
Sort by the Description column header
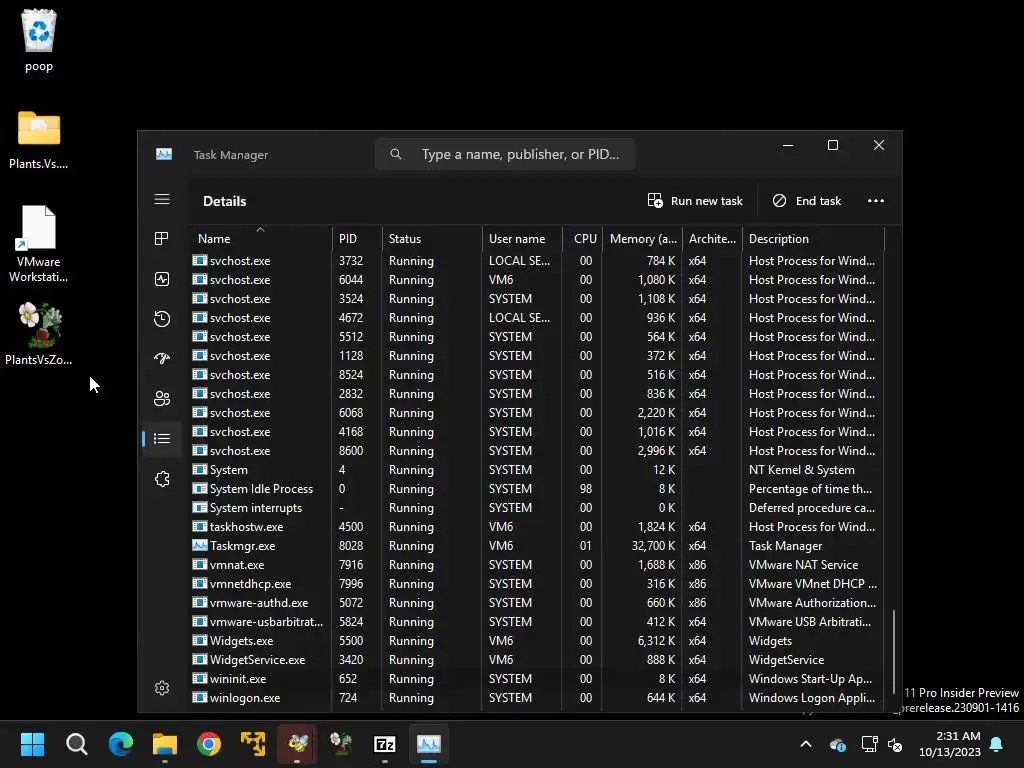(x=813, y=238)
